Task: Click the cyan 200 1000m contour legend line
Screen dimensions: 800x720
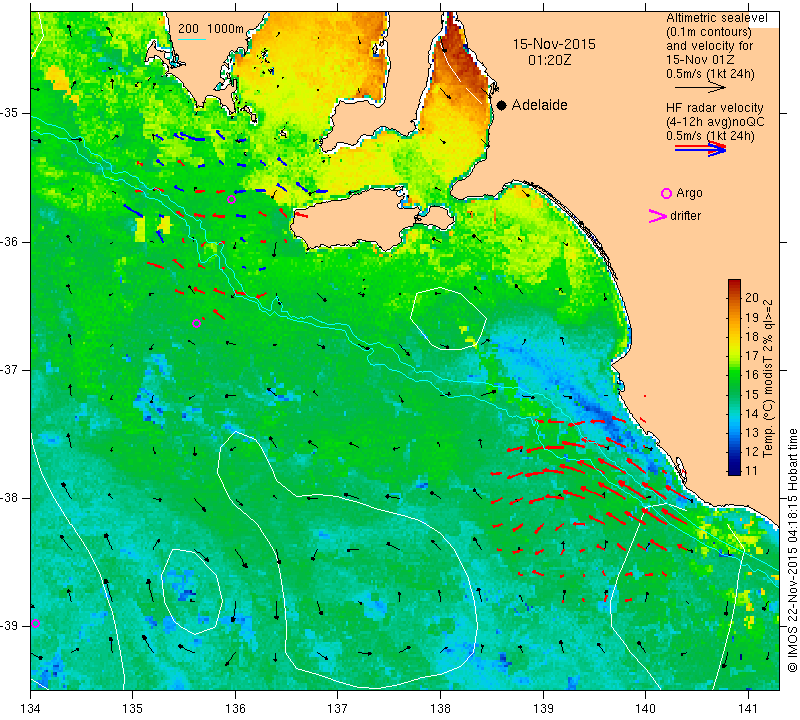Action: [x=191, y=39]
